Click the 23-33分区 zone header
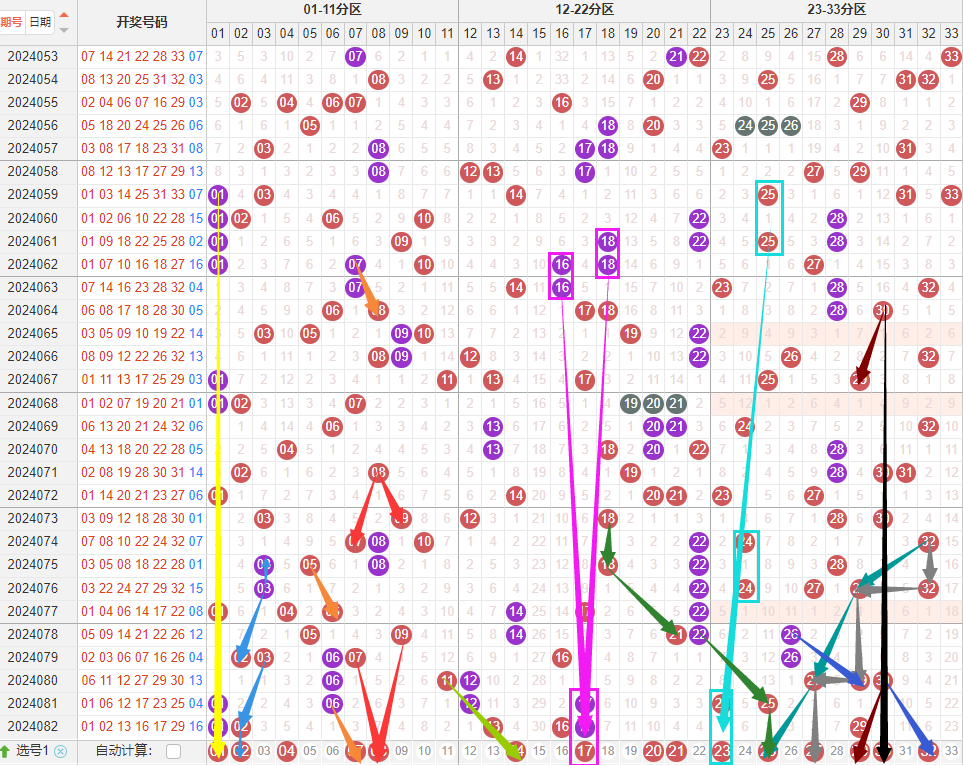 point(836,9)
